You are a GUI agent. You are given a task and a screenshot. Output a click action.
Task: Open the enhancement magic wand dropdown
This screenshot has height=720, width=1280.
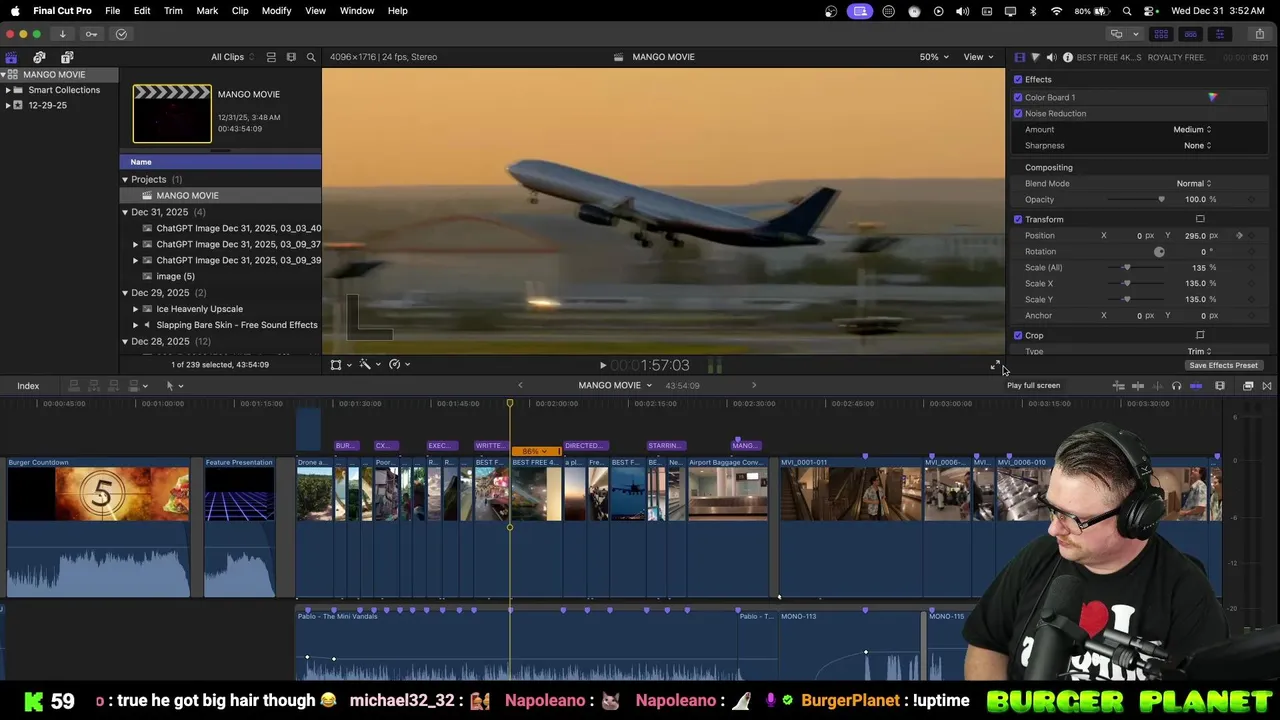369,365
